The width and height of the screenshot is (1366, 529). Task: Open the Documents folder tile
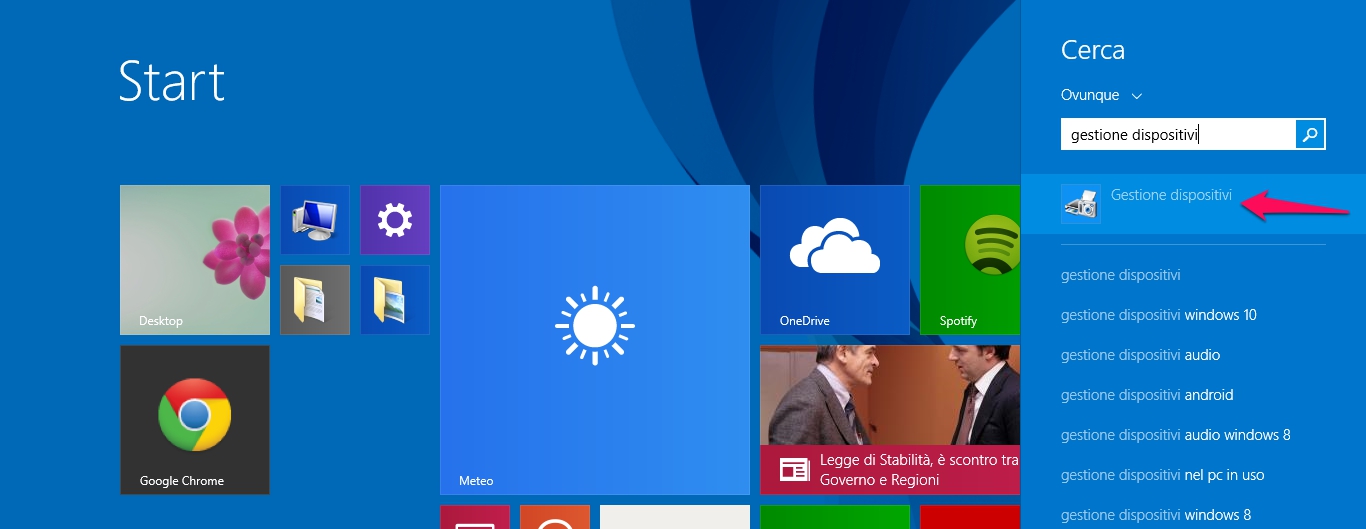[x=314, y=299]
